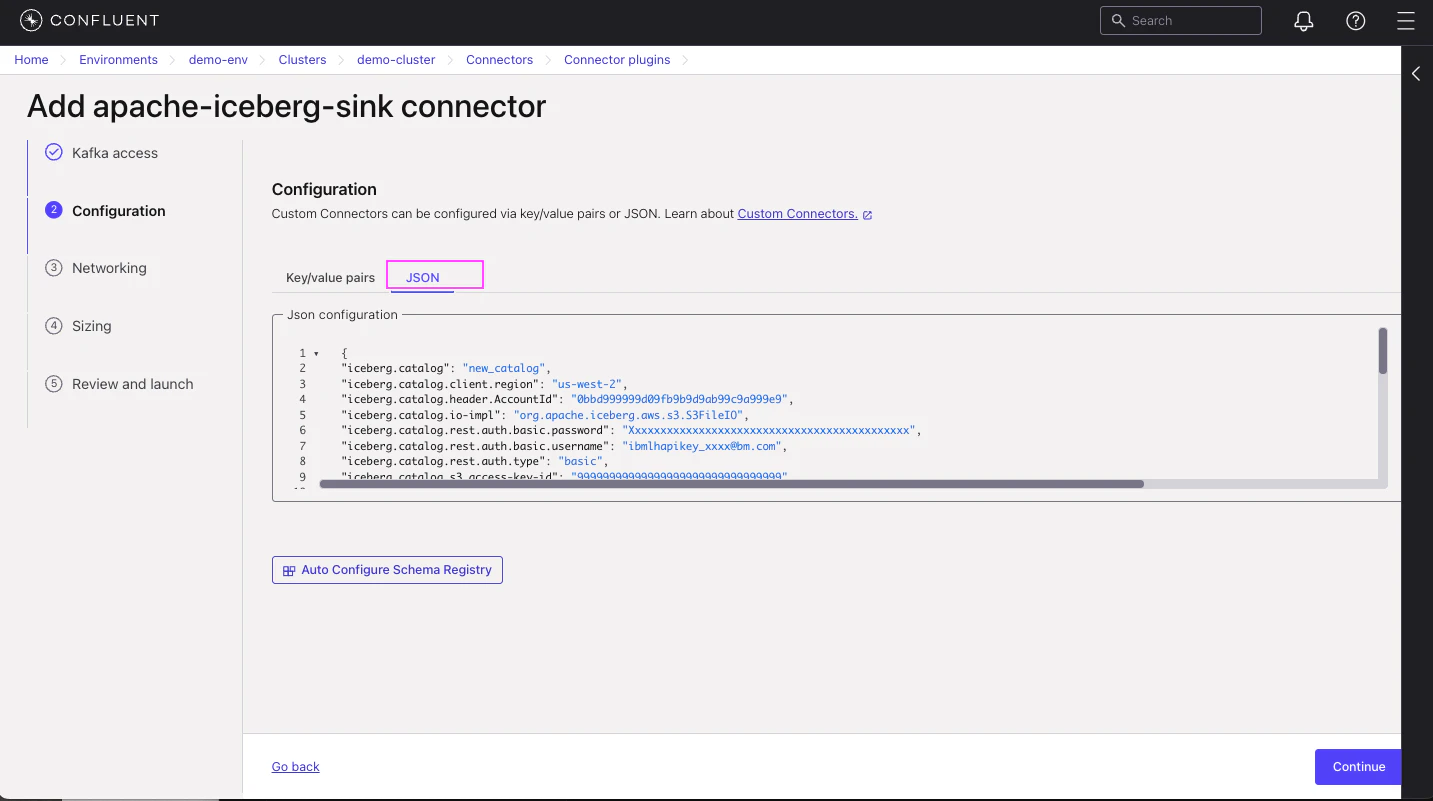Switch to the Key/value pairs tab
The image size is (1433, 801).
(x=330, y=277)
